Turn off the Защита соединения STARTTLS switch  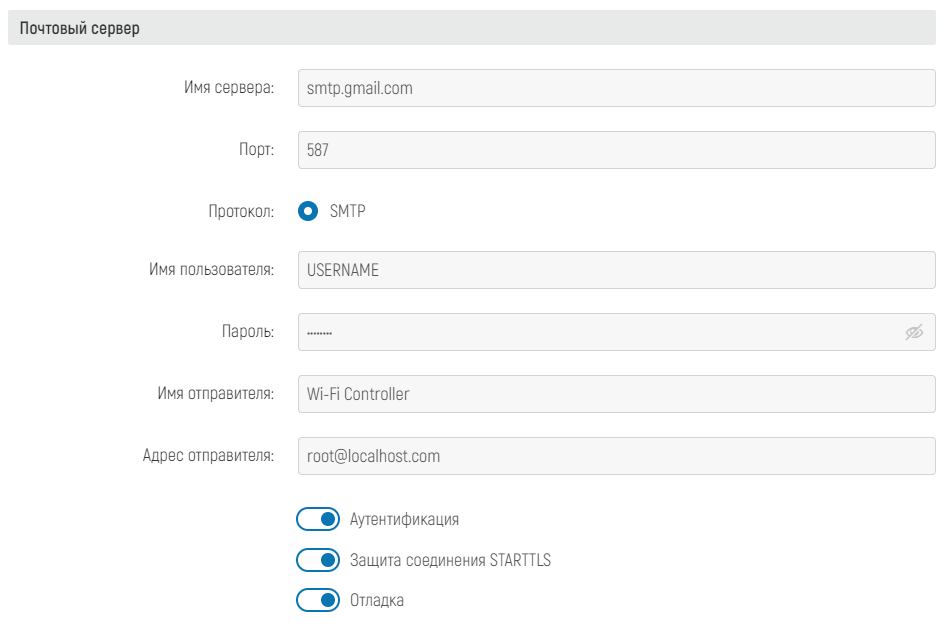pos(318,560)
